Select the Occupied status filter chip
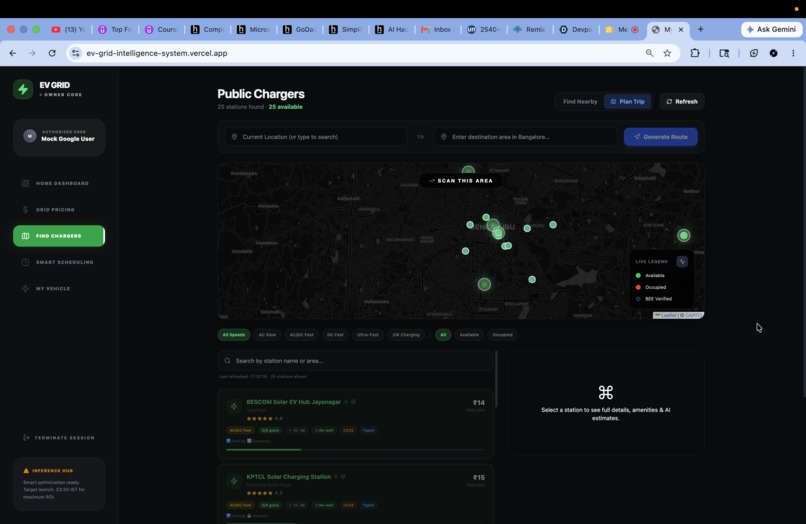The image size is (806, 524). tap(502, 335)
